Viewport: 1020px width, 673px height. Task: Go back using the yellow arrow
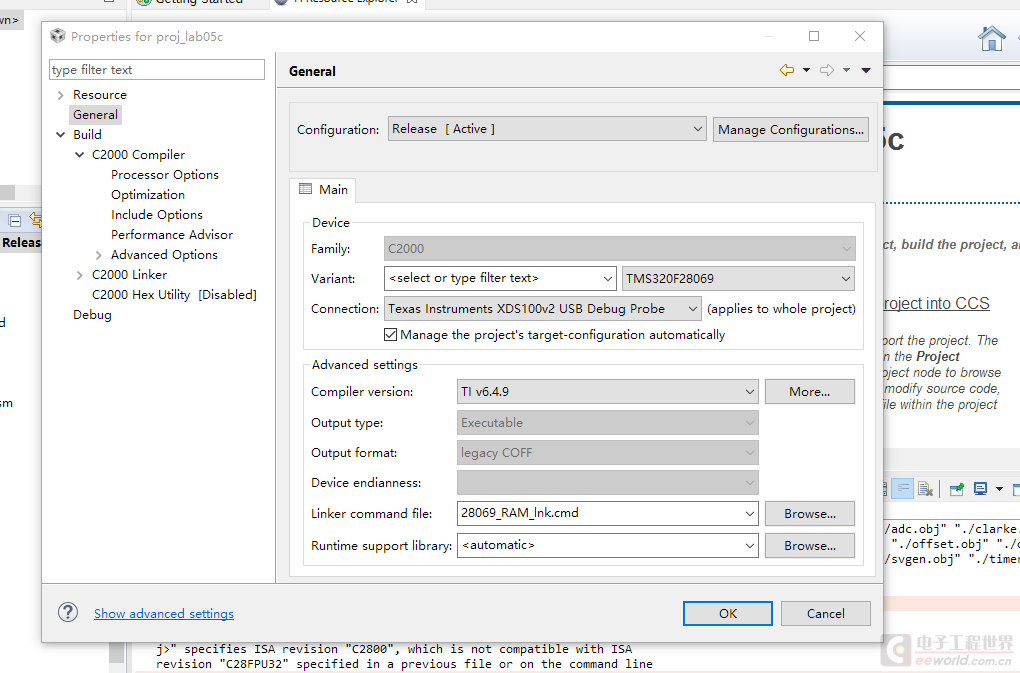tap(786, 70)
